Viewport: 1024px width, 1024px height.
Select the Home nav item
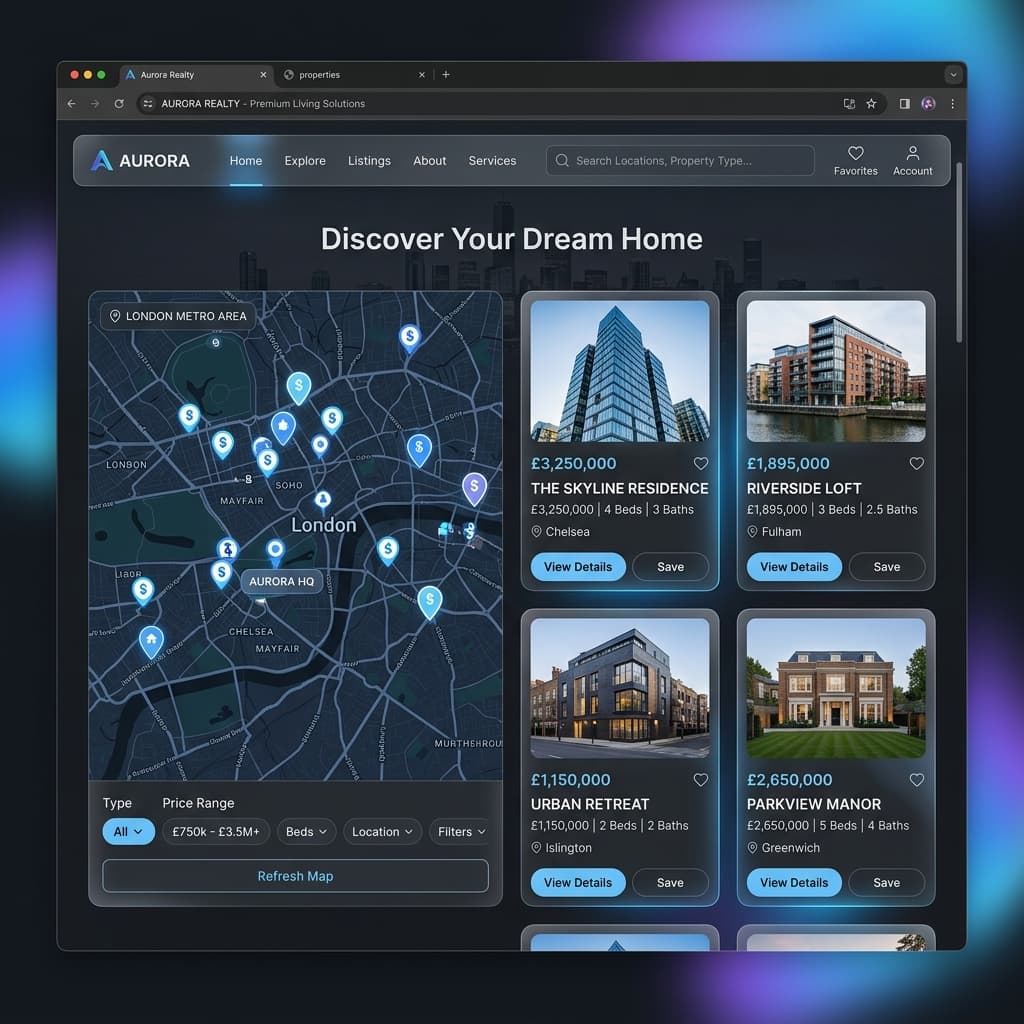(x=246, y=161)
